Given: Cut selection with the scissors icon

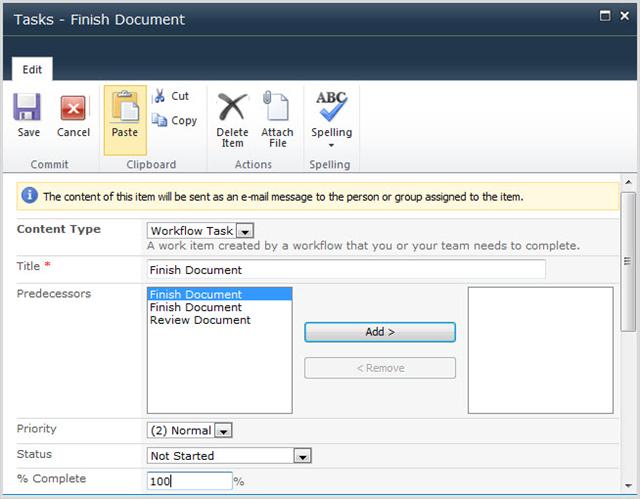Looking at the screenshot, I should (159, 96).
